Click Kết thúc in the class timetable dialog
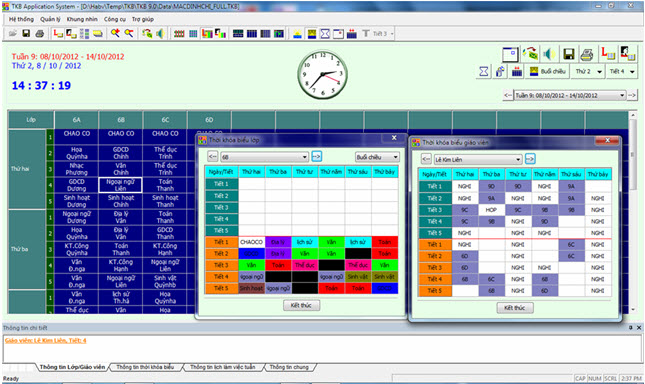The height and width of the screenshot is (384, 645). coord(301,305)
